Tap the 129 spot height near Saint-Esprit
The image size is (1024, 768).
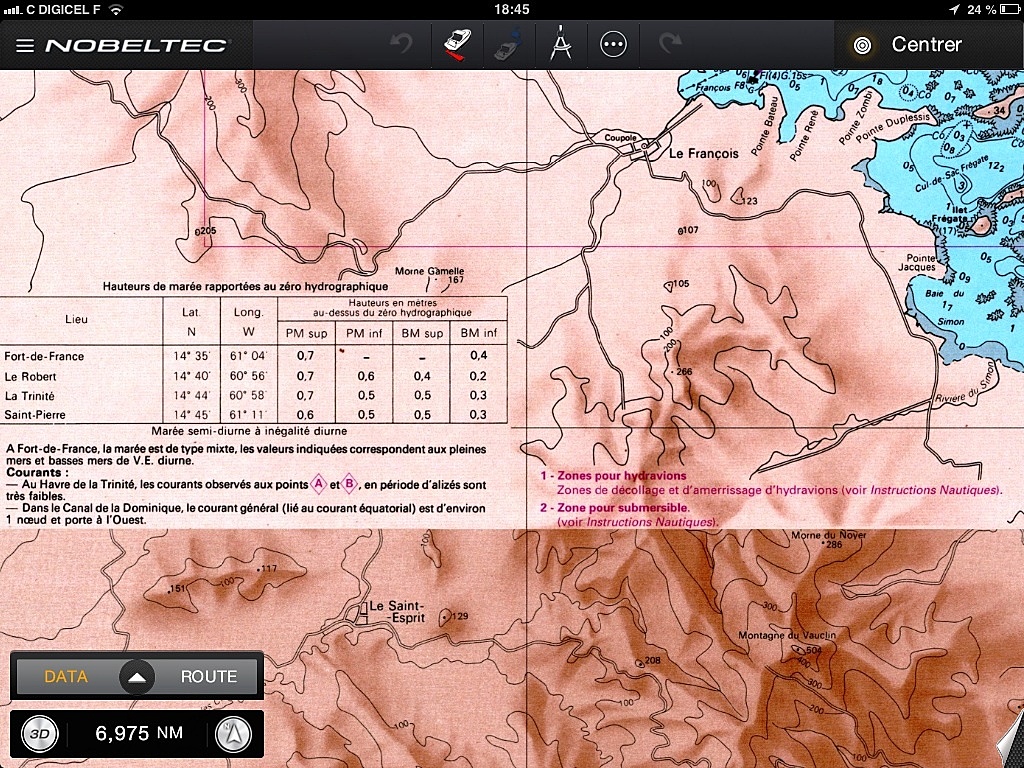point(459,616)
